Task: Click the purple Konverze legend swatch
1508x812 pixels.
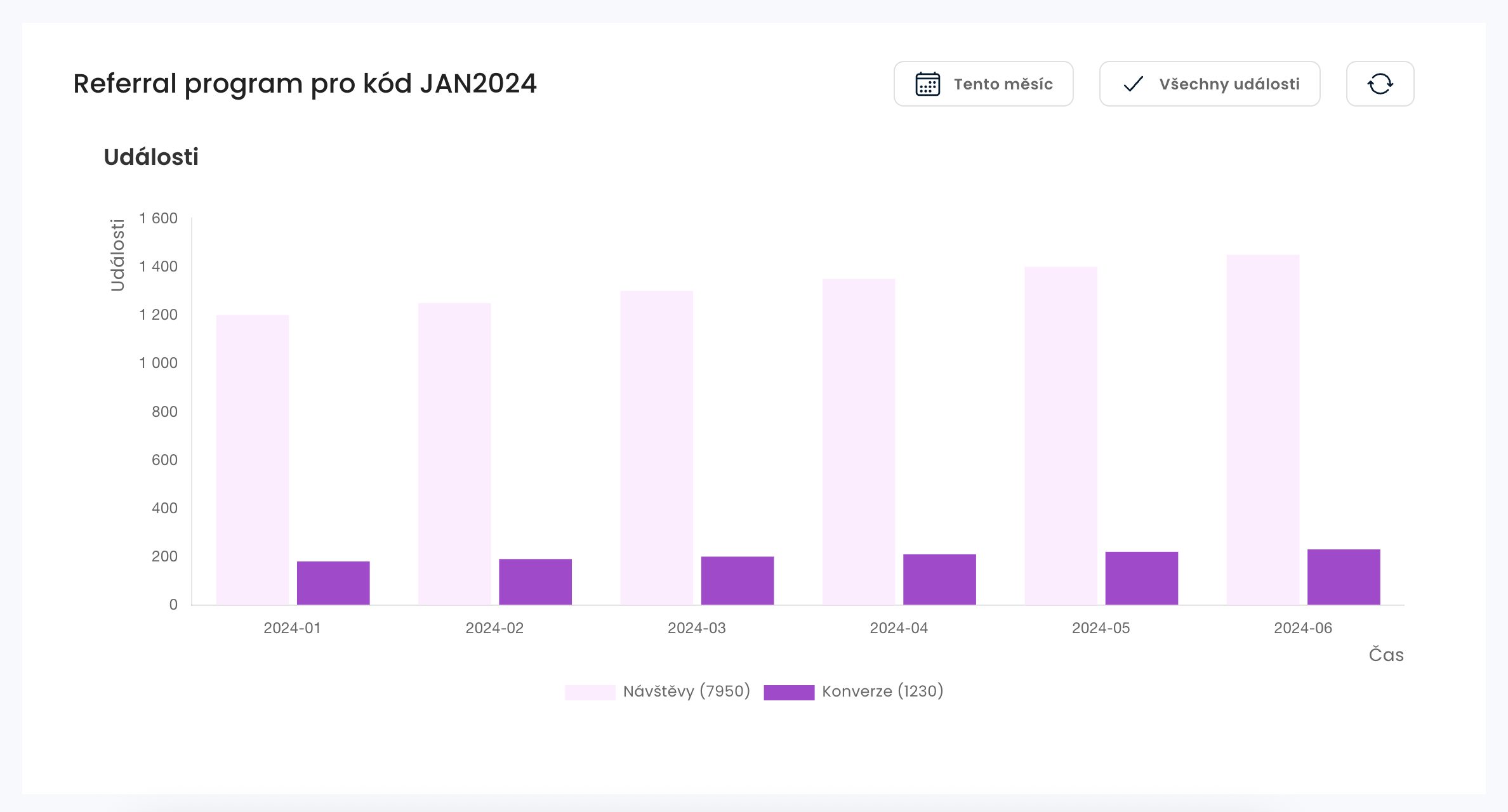Action: (x=788, y=692)
